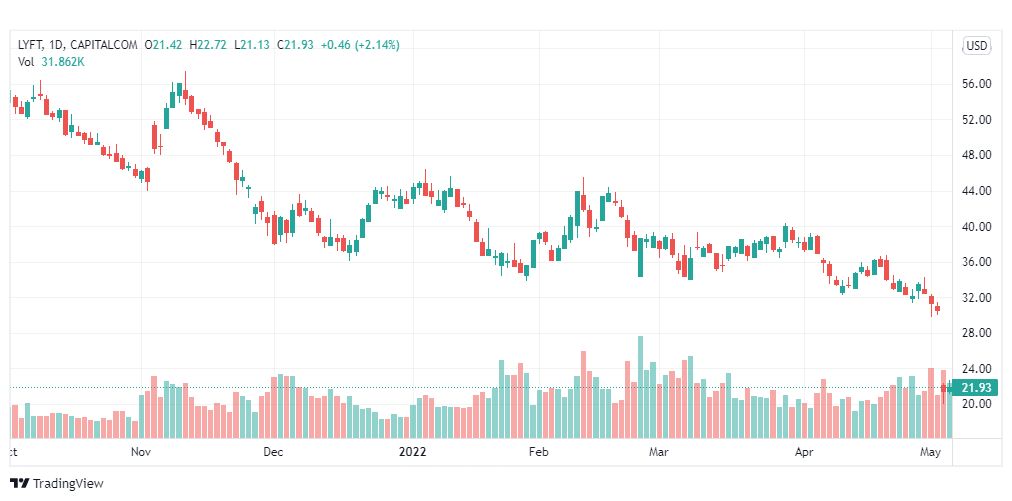The width and height of the screenshot is (1012, 501).
Task: Click the 28.00 price axis label
Action: (x=976, y=333)
